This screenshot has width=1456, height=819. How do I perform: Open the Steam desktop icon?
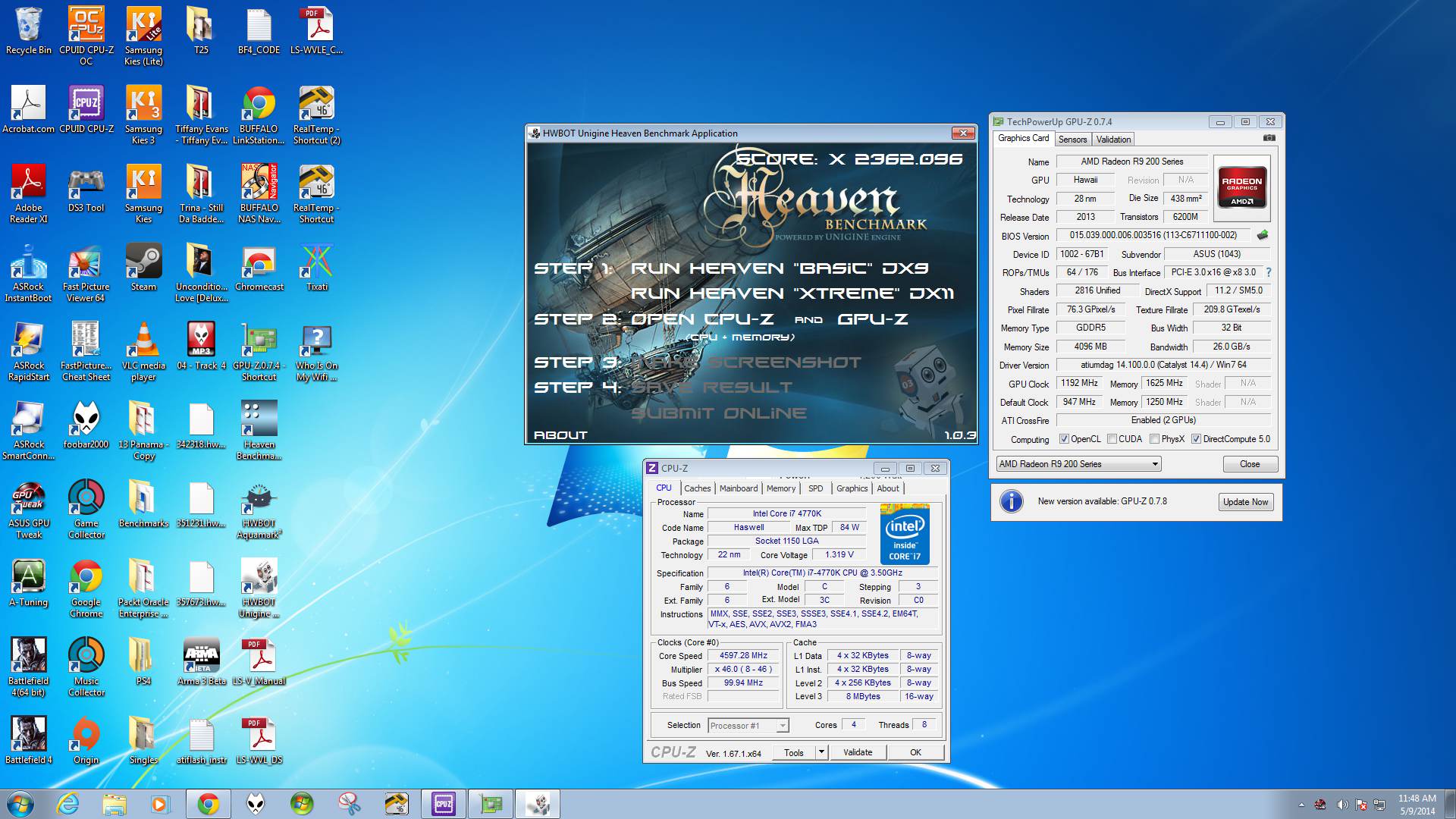143,268
